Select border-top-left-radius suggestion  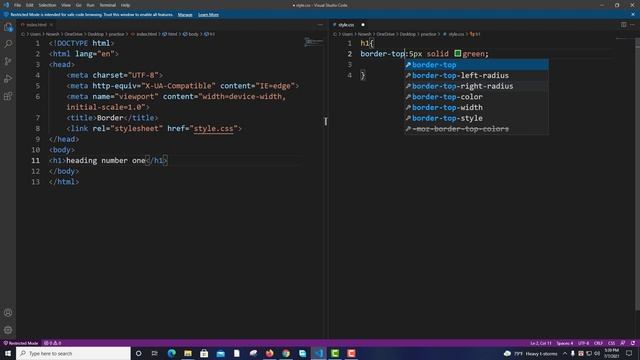pos(476,76)
